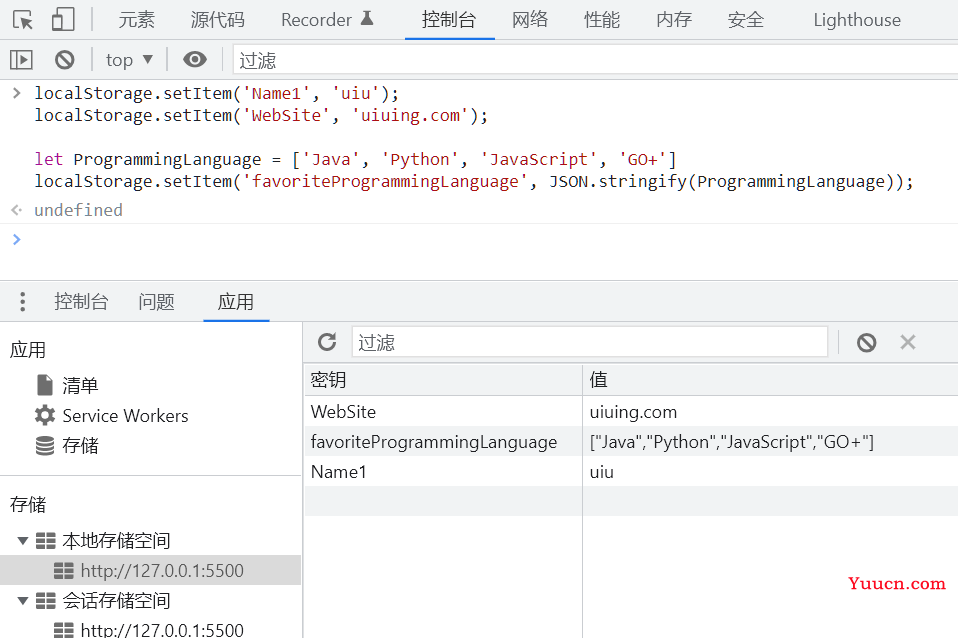Open the 内存 (Memory) tab
958x638 pixels.
(x=674, y=20)
